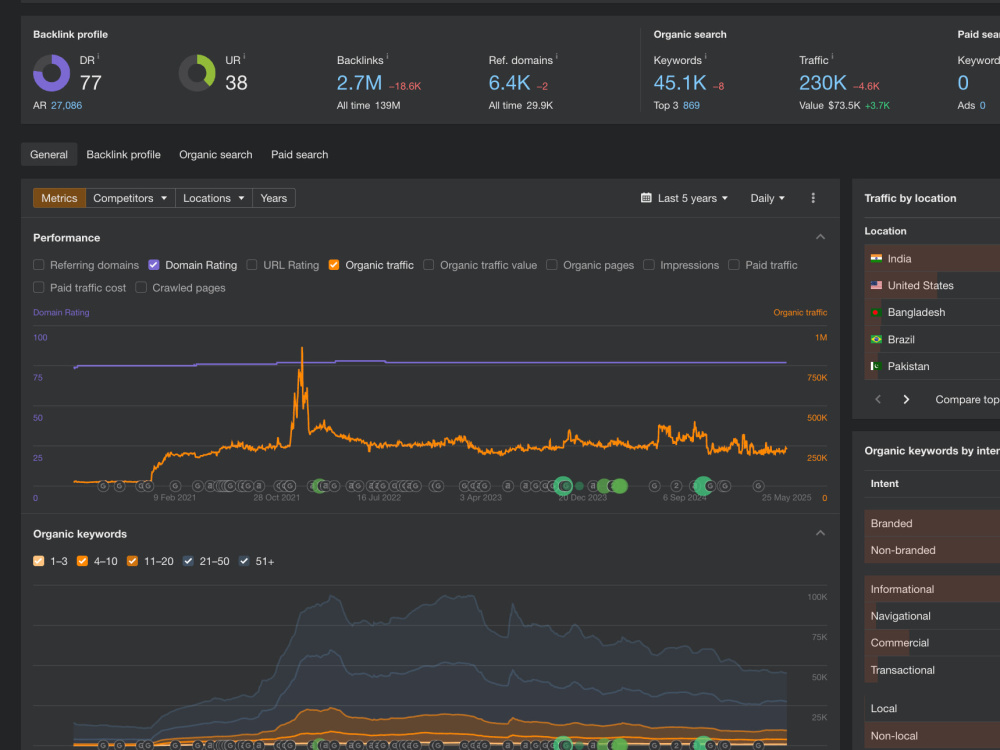Viewport: 1000px width, 750px height.
Task: Open the 6.4K referring domains link
Action: coord(509,83)
